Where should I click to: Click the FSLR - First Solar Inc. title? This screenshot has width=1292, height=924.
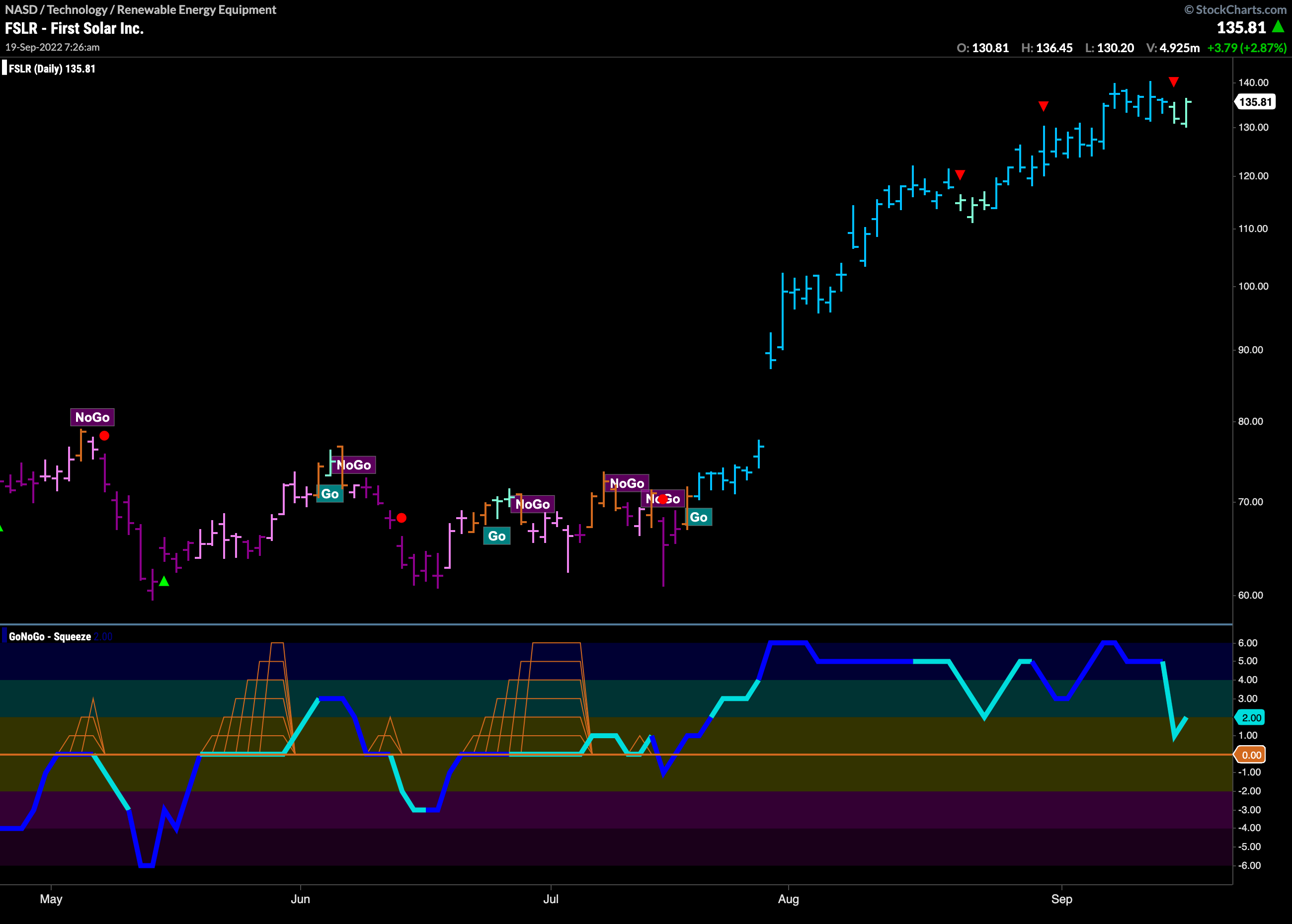coord(74,28)
